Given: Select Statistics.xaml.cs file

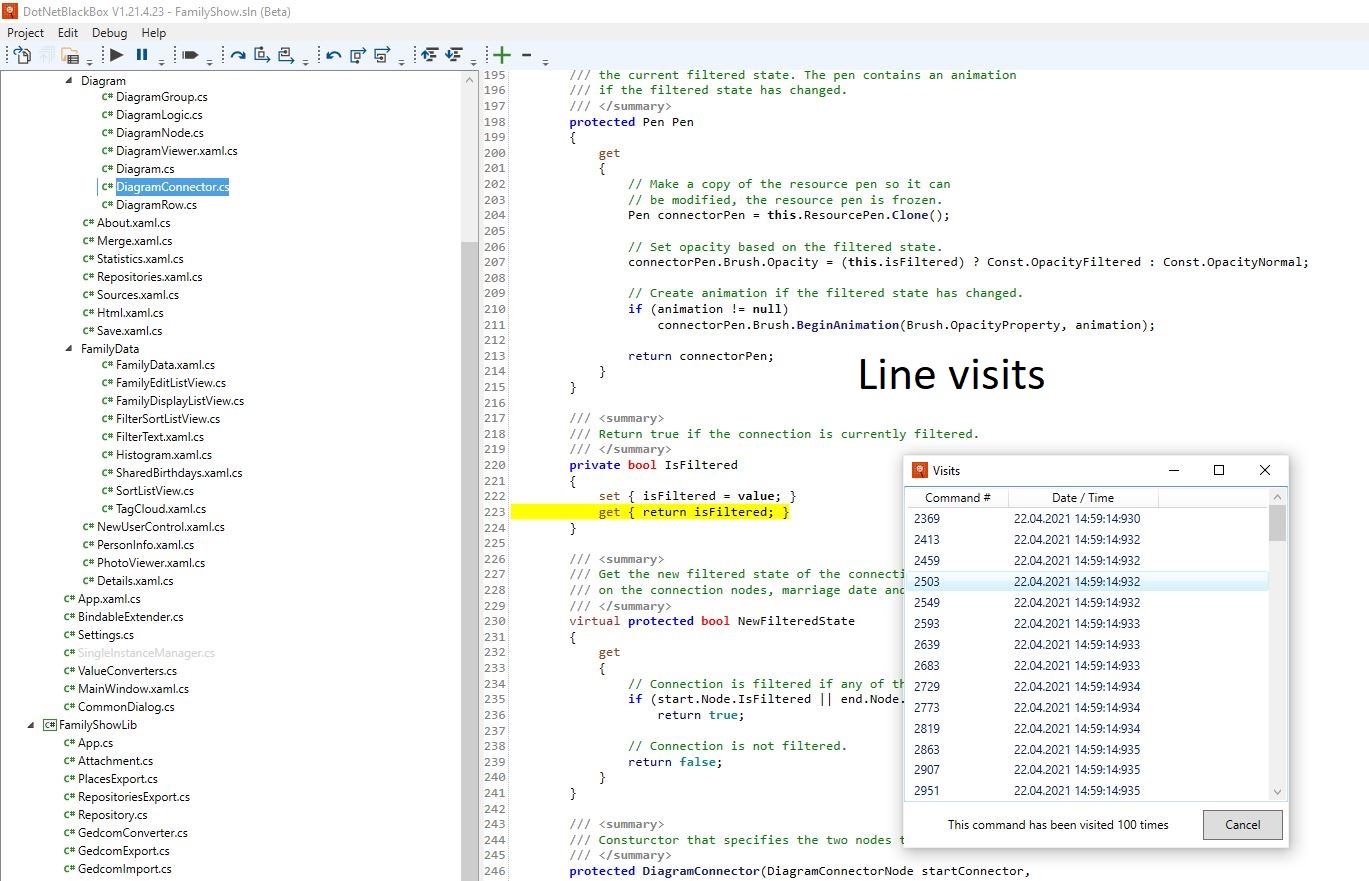Looking at the screenshot, I should tap(140, 259).
